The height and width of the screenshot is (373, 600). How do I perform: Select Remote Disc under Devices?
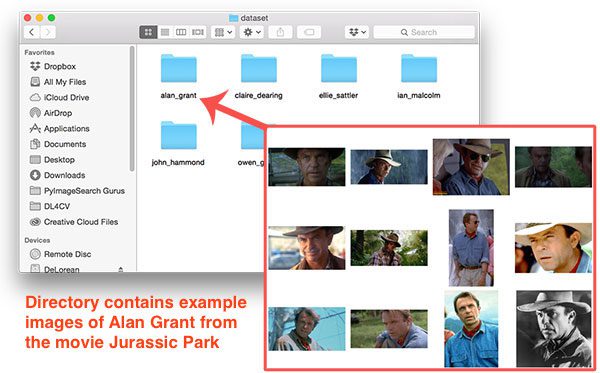tap(60, 254)
